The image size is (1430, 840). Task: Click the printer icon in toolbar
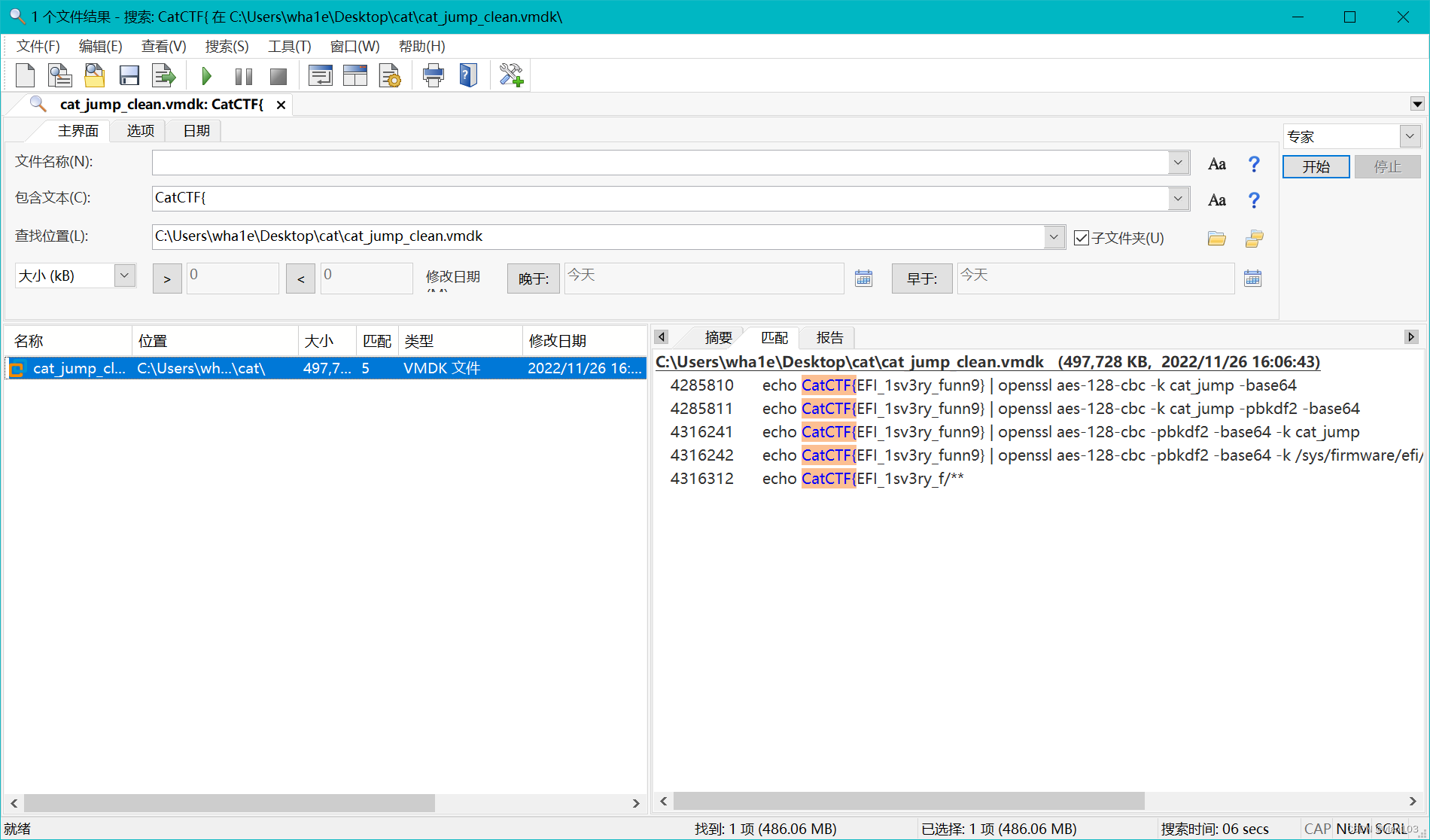[433, 75]
